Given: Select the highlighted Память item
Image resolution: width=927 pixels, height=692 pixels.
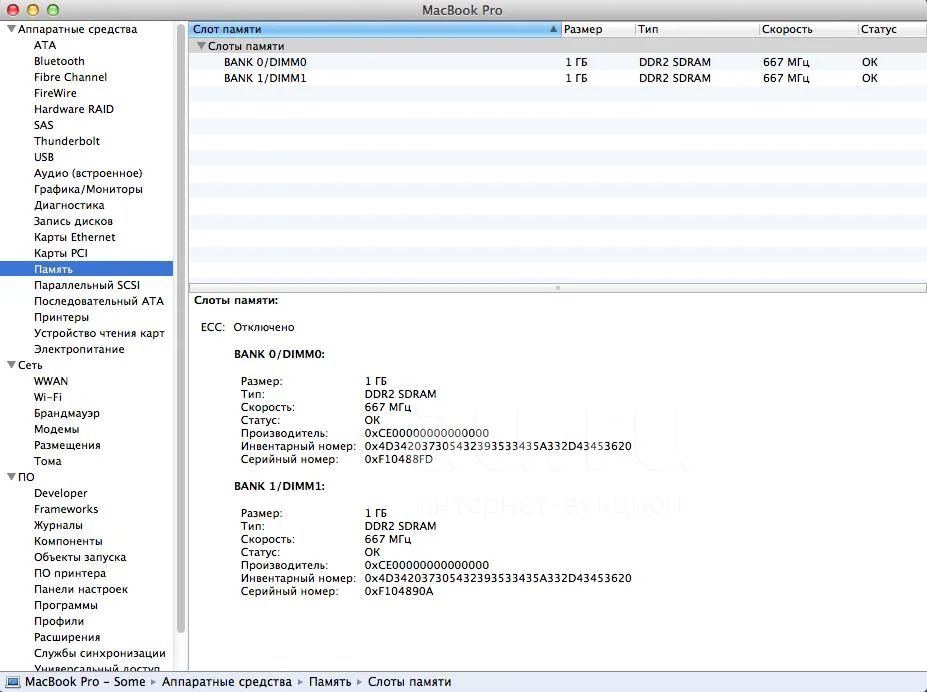Looking at the screenshot, I should [x=86, y=269].
